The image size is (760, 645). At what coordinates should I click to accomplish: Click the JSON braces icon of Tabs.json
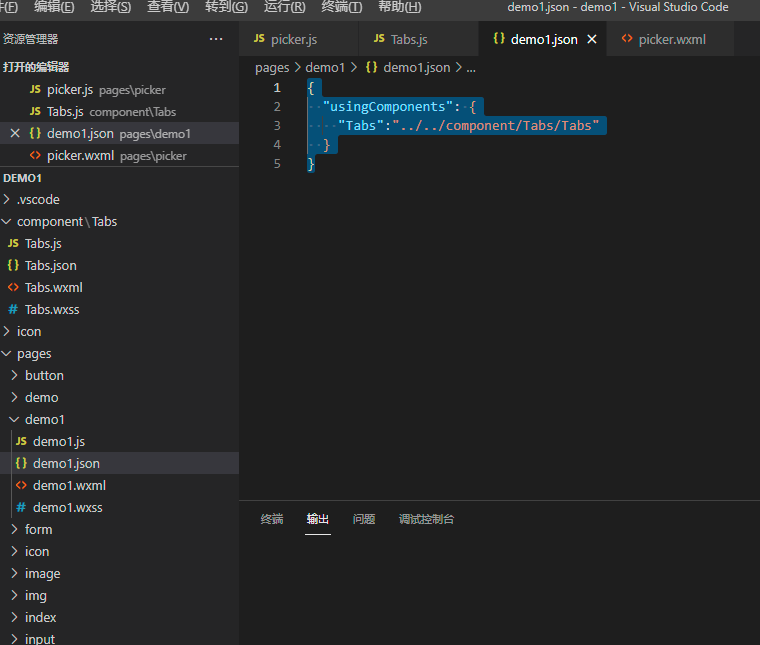click(13, 265)
